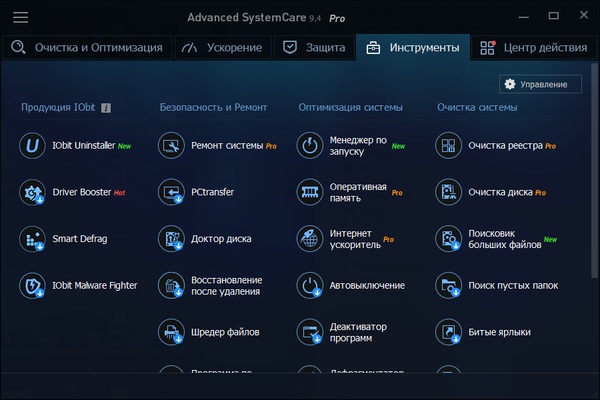Open the hamburger main menu
This screenshot has height=400, width=600.
tap(20, 18)
